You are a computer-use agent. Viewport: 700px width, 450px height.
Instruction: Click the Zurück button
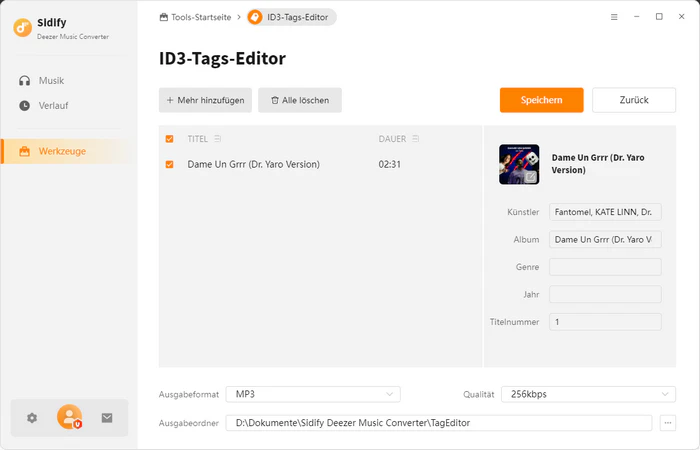634,100
